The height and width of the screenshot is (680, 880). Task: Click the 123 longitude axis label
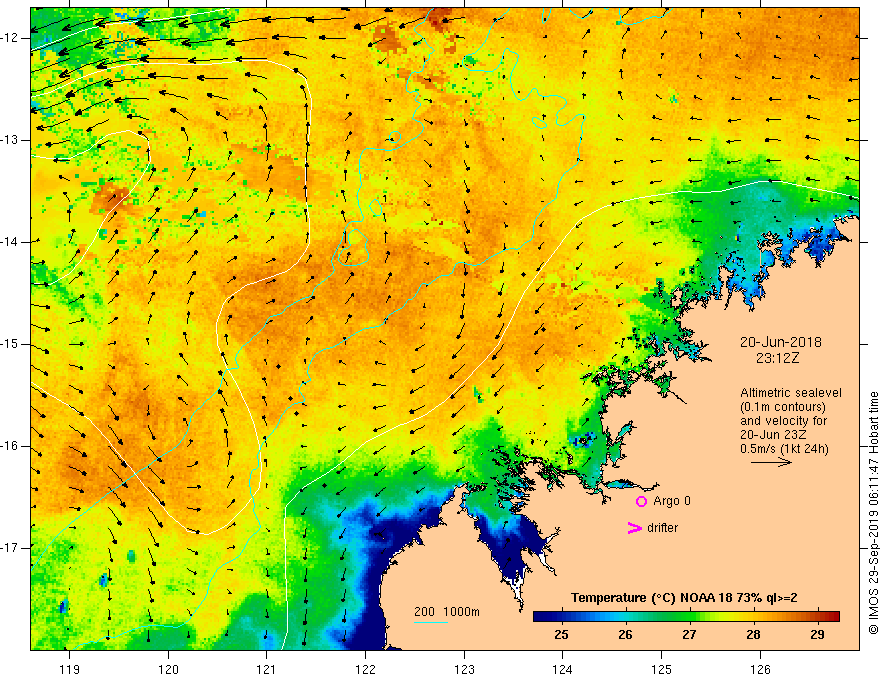click(464, 669)
